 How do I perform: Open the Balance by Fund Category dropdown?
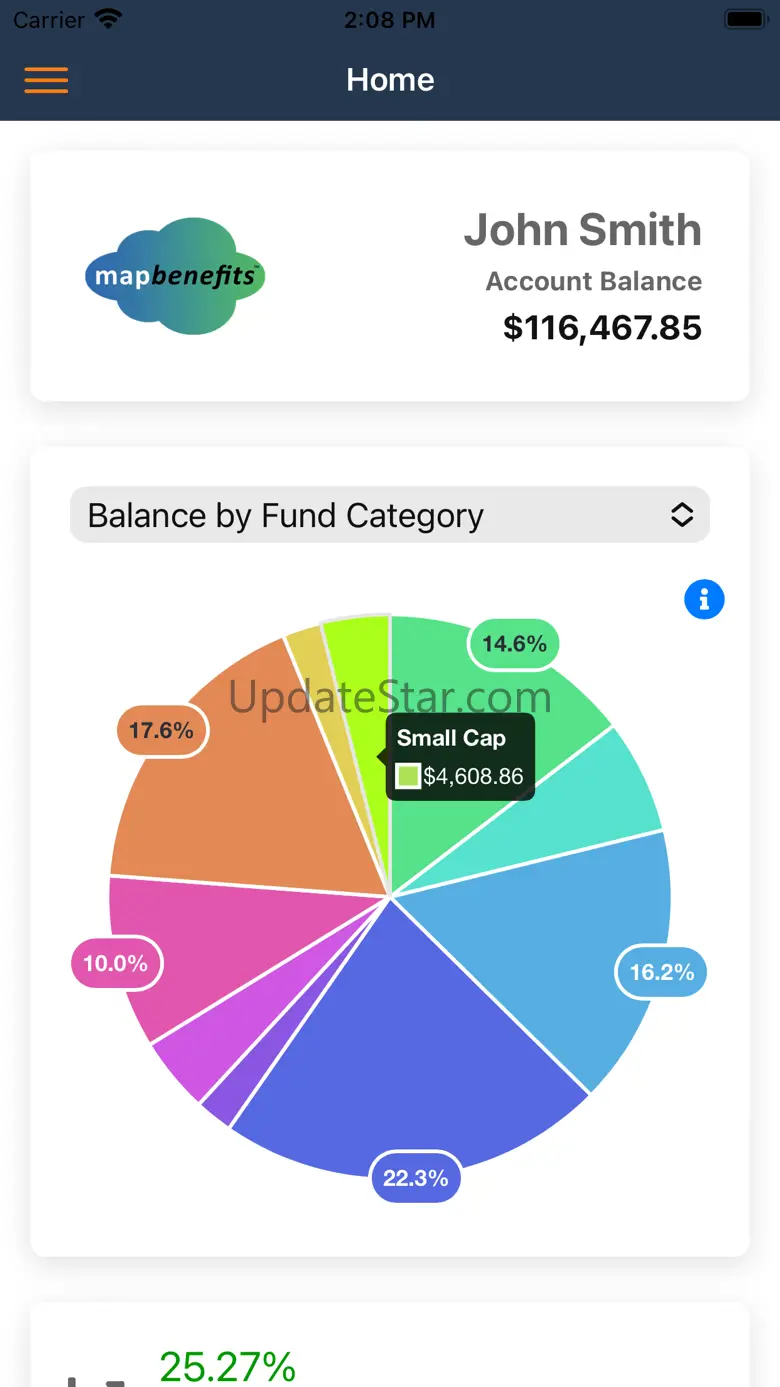389,515
